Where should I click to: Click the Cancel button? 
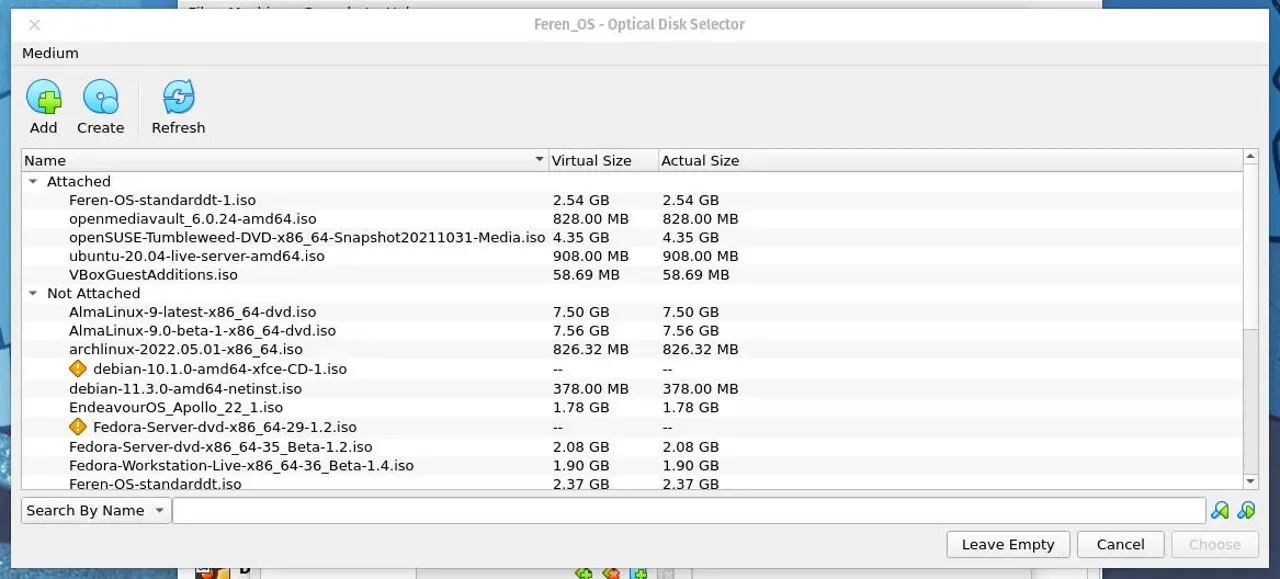point(1120,544)
